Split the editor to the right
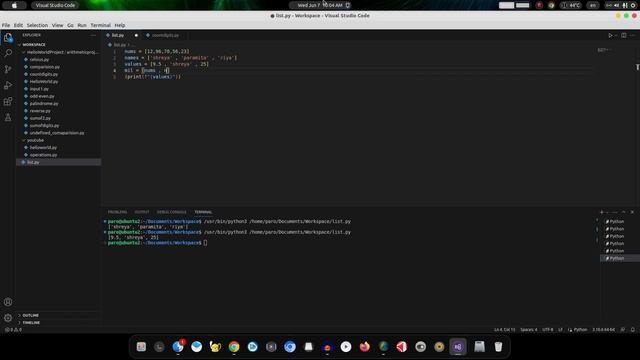640x360 pixels. [624, 36]
